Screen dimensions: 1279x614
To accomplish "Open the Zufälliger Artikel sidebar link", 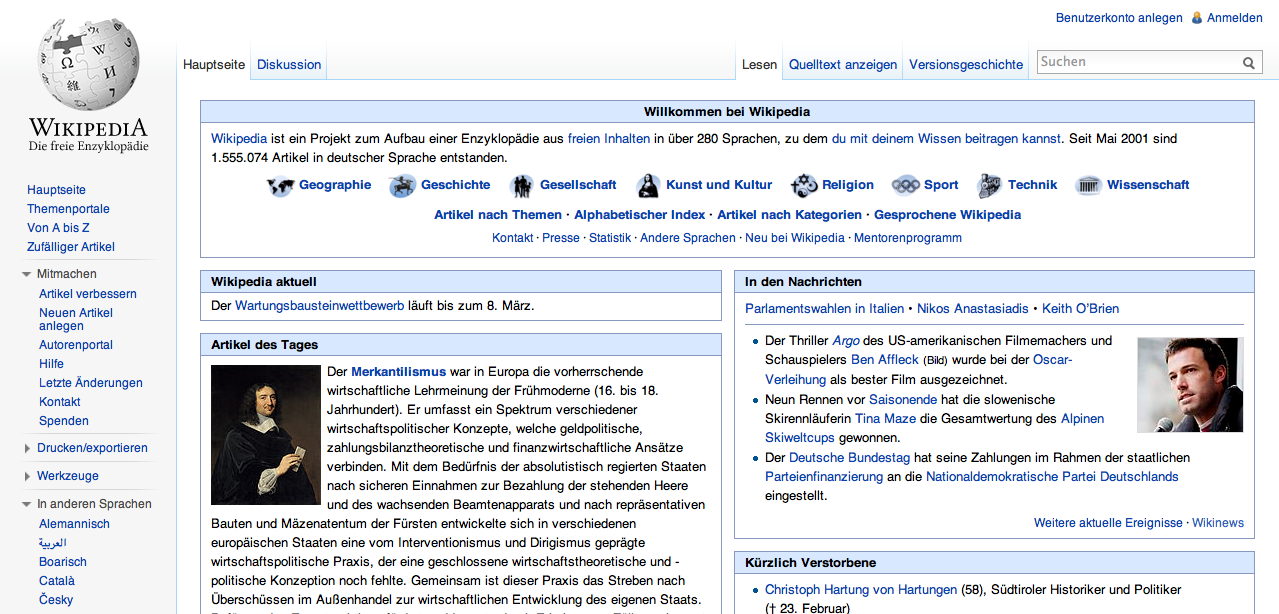I will point(71,247).
